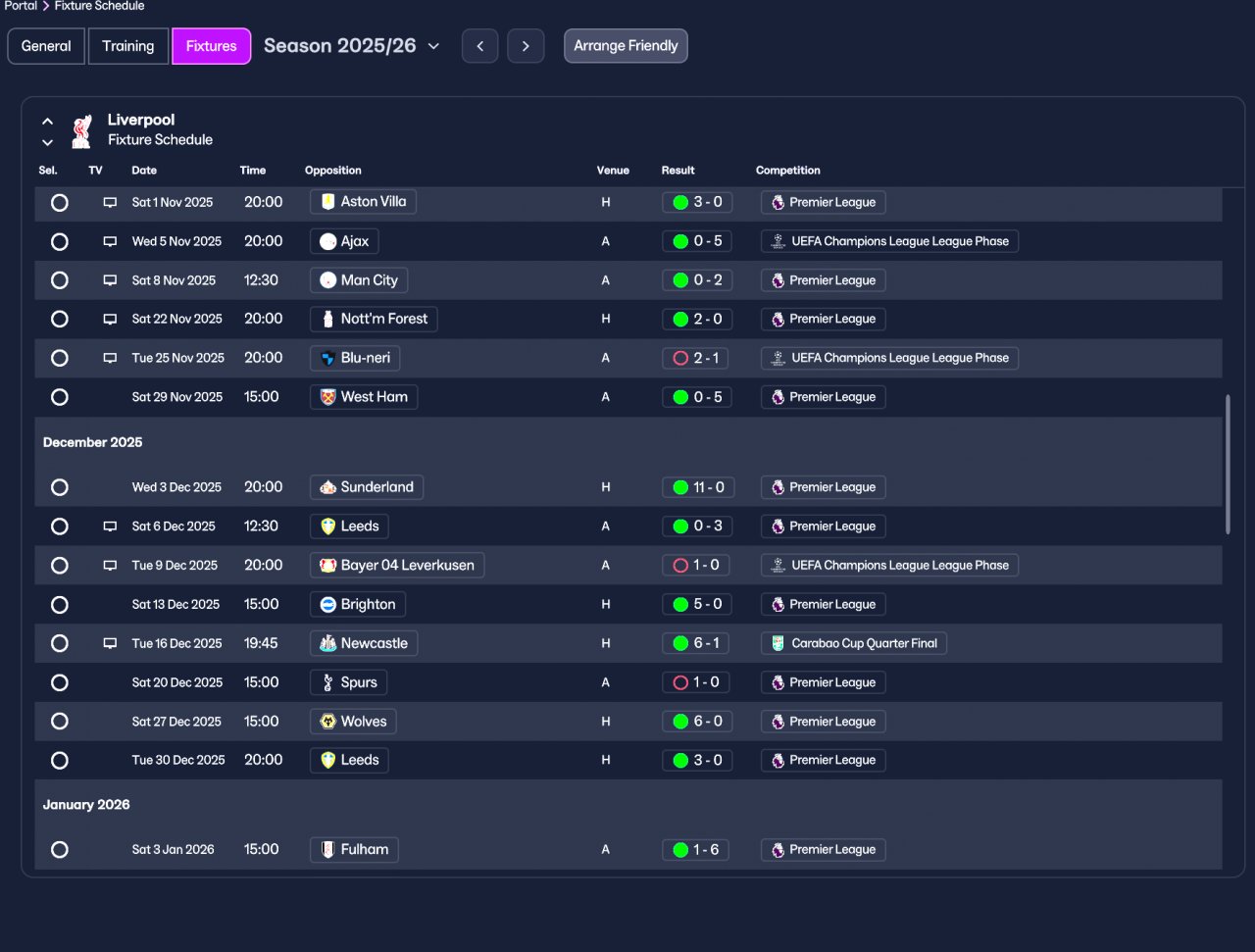This screenshot has width=1255, height=952.
Task: Click the Brighton club badge icon
Action: tap(328, 605)
